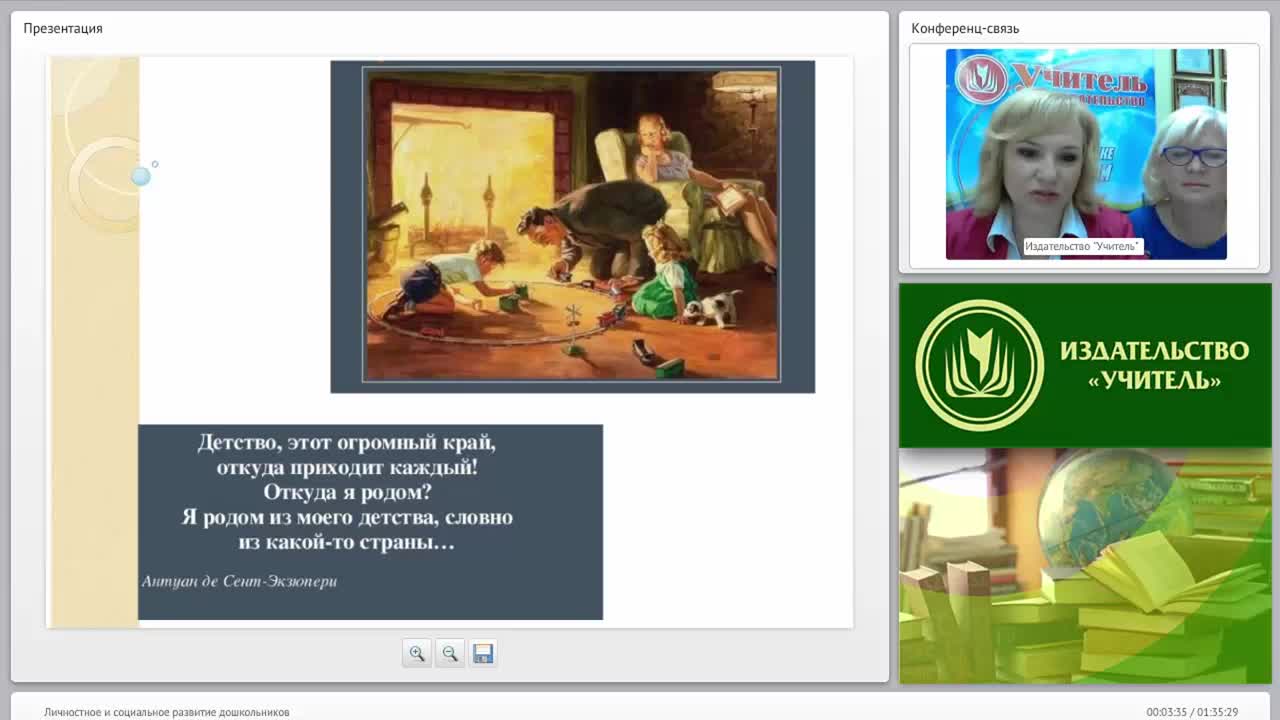Zoom in on the presentation slide
This screenshot has height=720, width=1280.
417,653
